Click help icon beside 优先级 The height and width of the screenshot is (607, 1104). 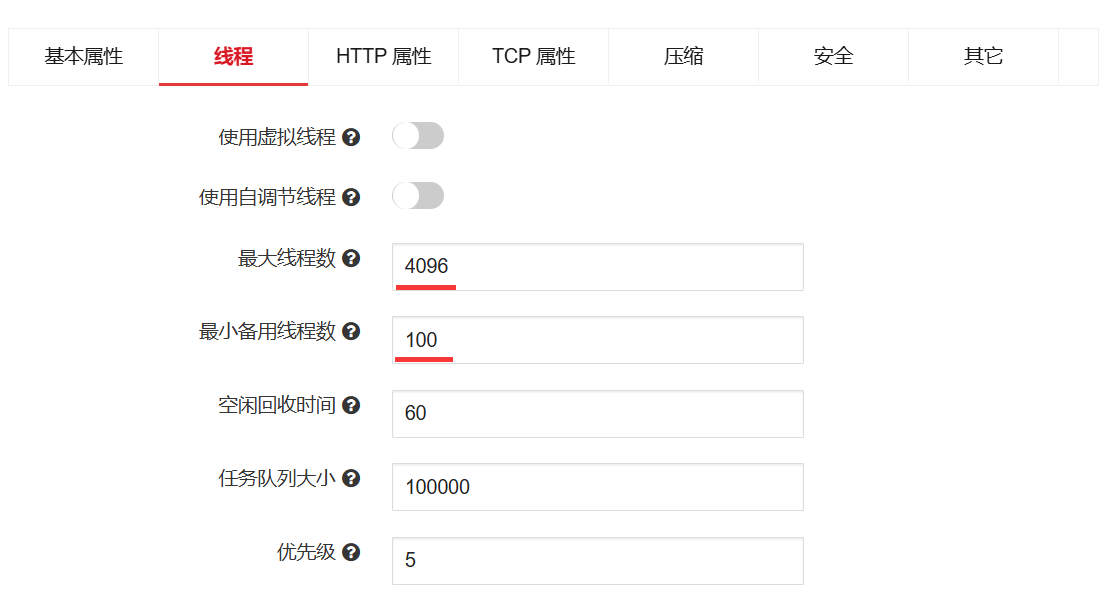[351, 552]
